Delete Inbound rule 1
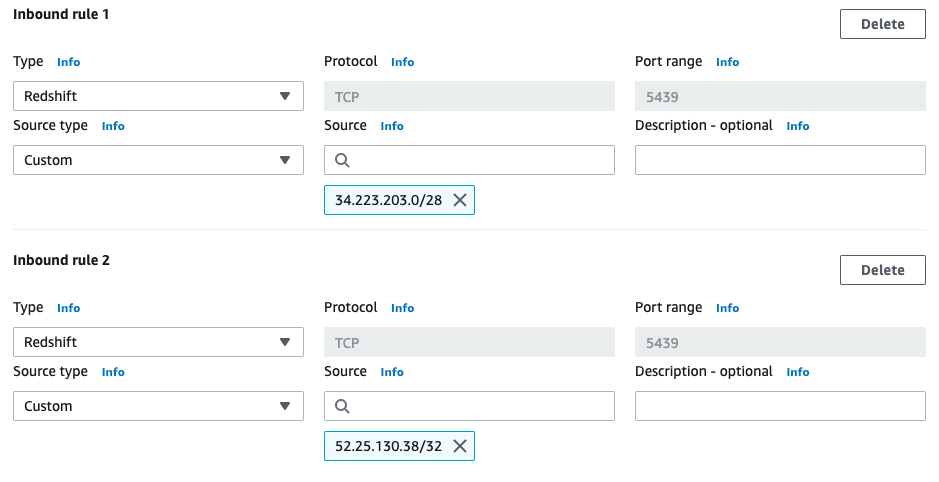 (882, 24)
